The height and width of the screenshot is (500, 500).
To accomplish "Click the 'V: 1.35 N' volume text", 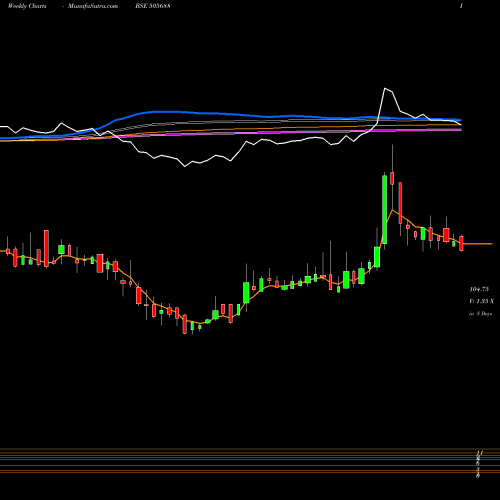I will click(481, 301).
